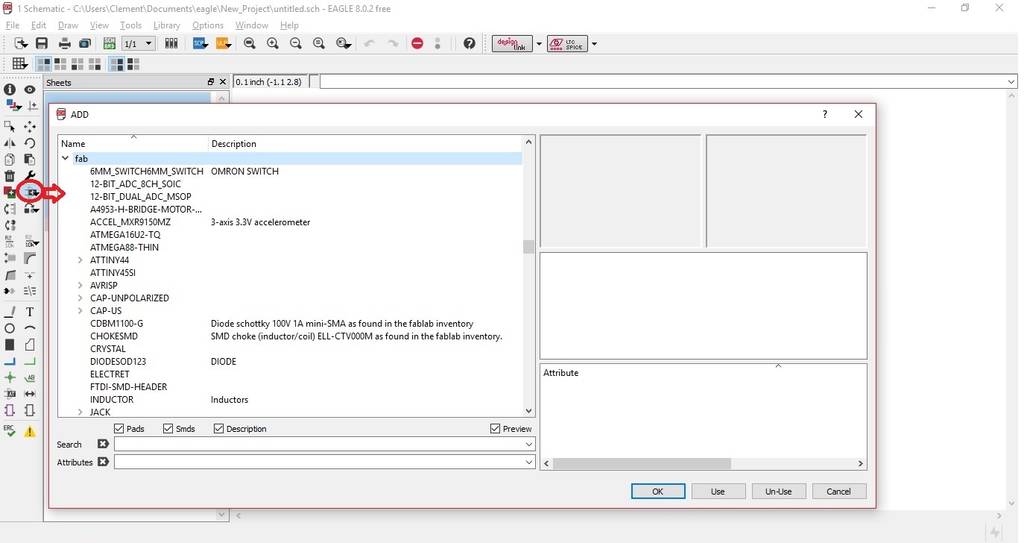Zoom out with the minus magnifier
Image resolution: width=1024 pixels, height=543 pixels.
[296, 44]
